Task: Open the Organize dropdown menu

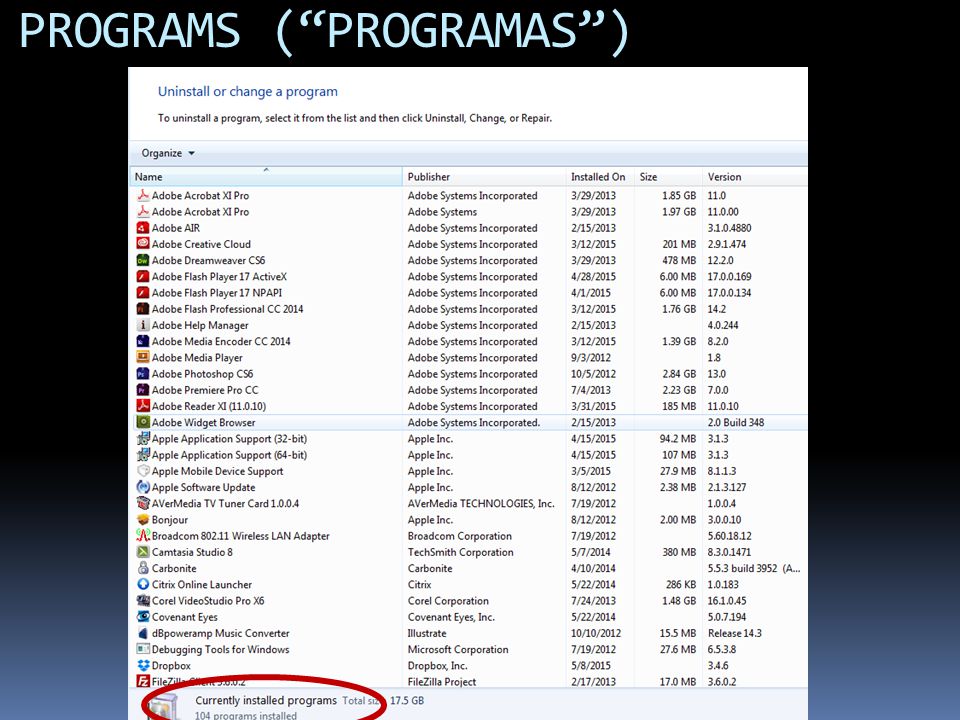Action: pos(168,153)
